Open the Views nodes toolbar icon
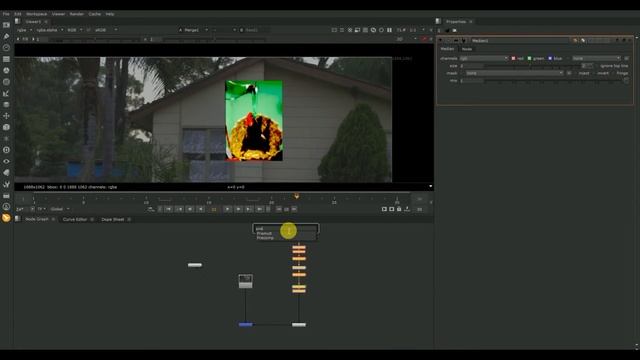Viewport: 640px width, 360px height. pos(6,161)
